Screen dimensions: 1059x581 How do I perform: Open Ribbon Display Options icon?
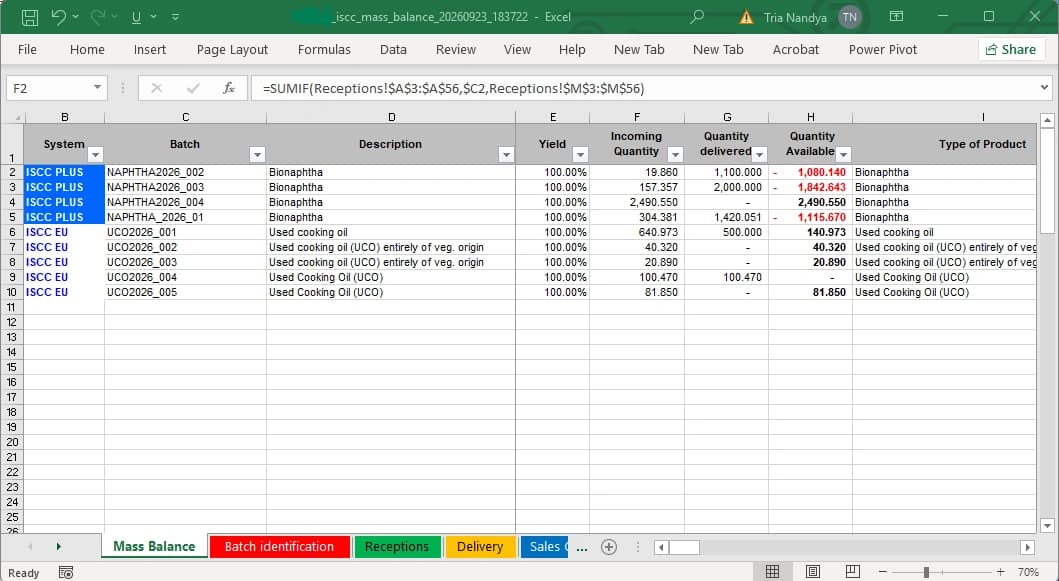[896, 16]
